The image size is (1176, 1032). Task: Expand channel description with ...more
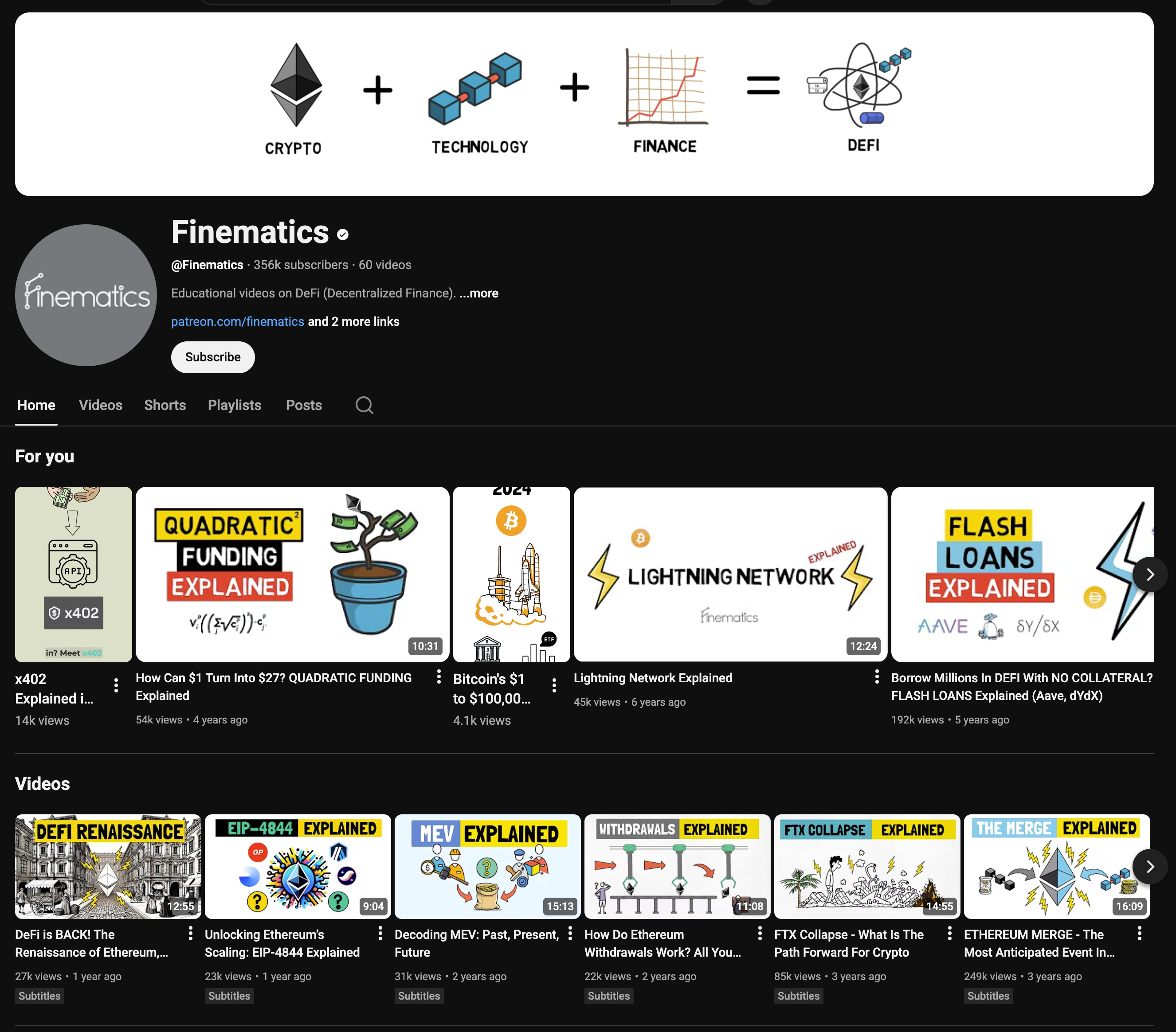[x=478, y=293]
